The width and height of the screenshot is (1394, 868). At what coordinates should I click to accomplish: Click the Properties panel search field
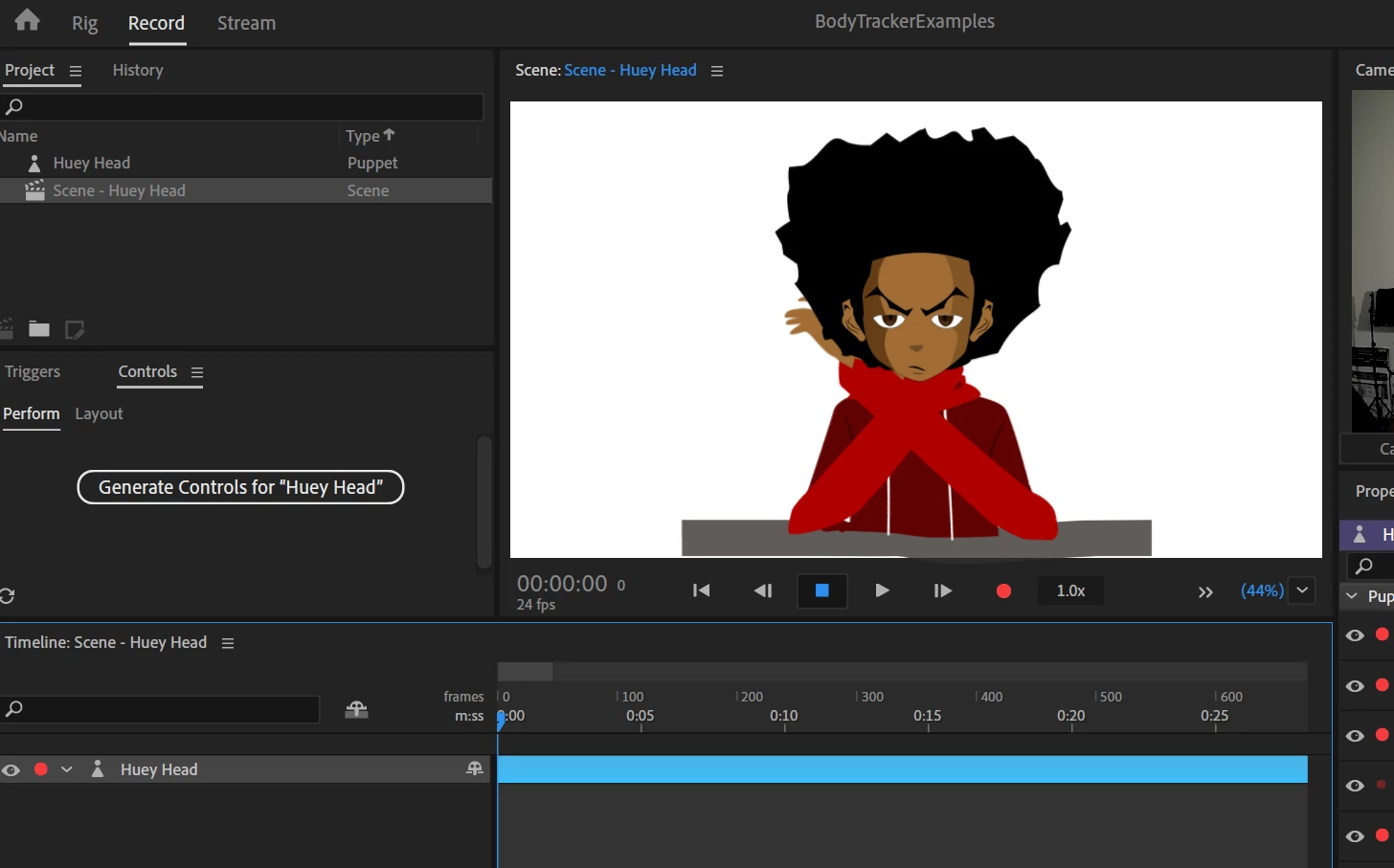[1371, 566]
